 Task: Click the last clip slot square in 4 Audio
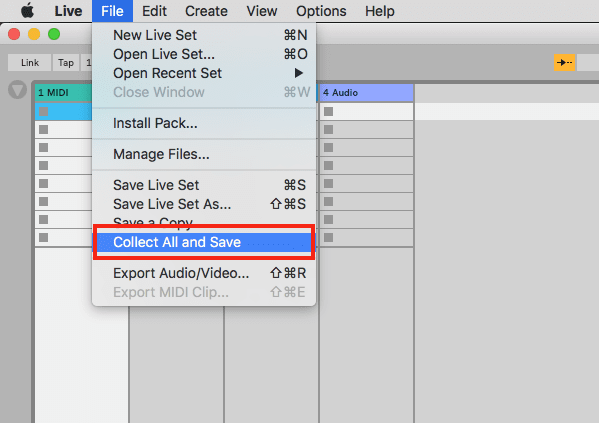329,238
